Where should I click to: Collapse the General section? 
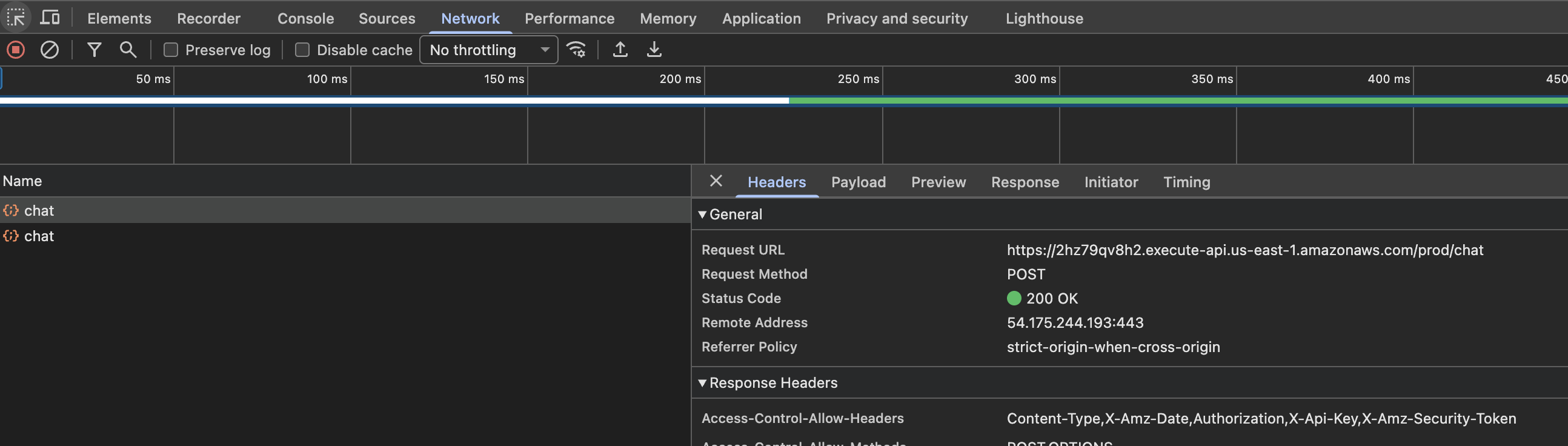[702, 214]
